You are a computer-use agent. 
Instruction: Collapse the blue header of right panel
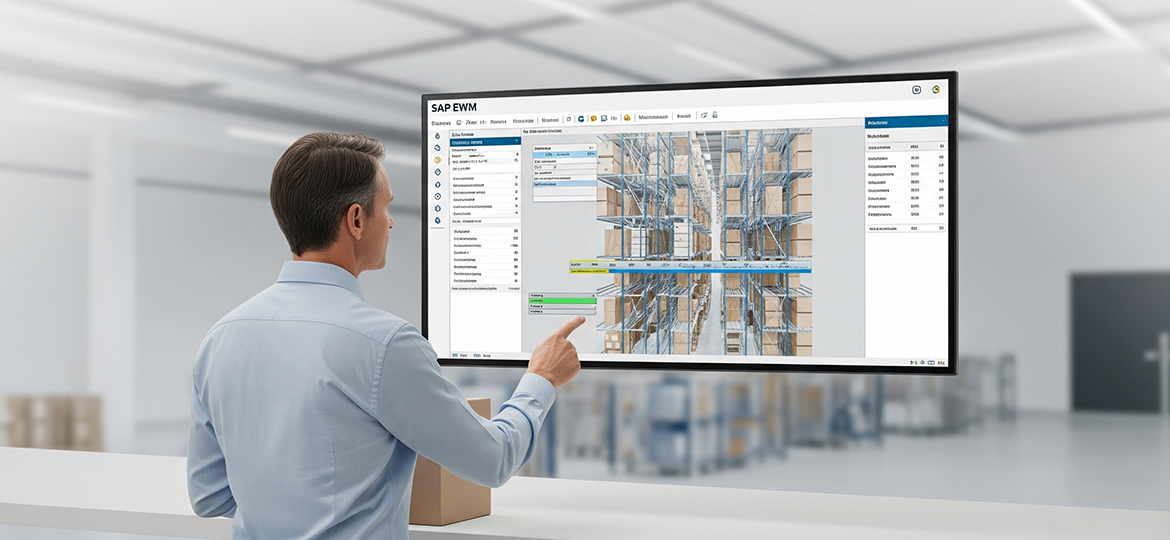(905, 122)
